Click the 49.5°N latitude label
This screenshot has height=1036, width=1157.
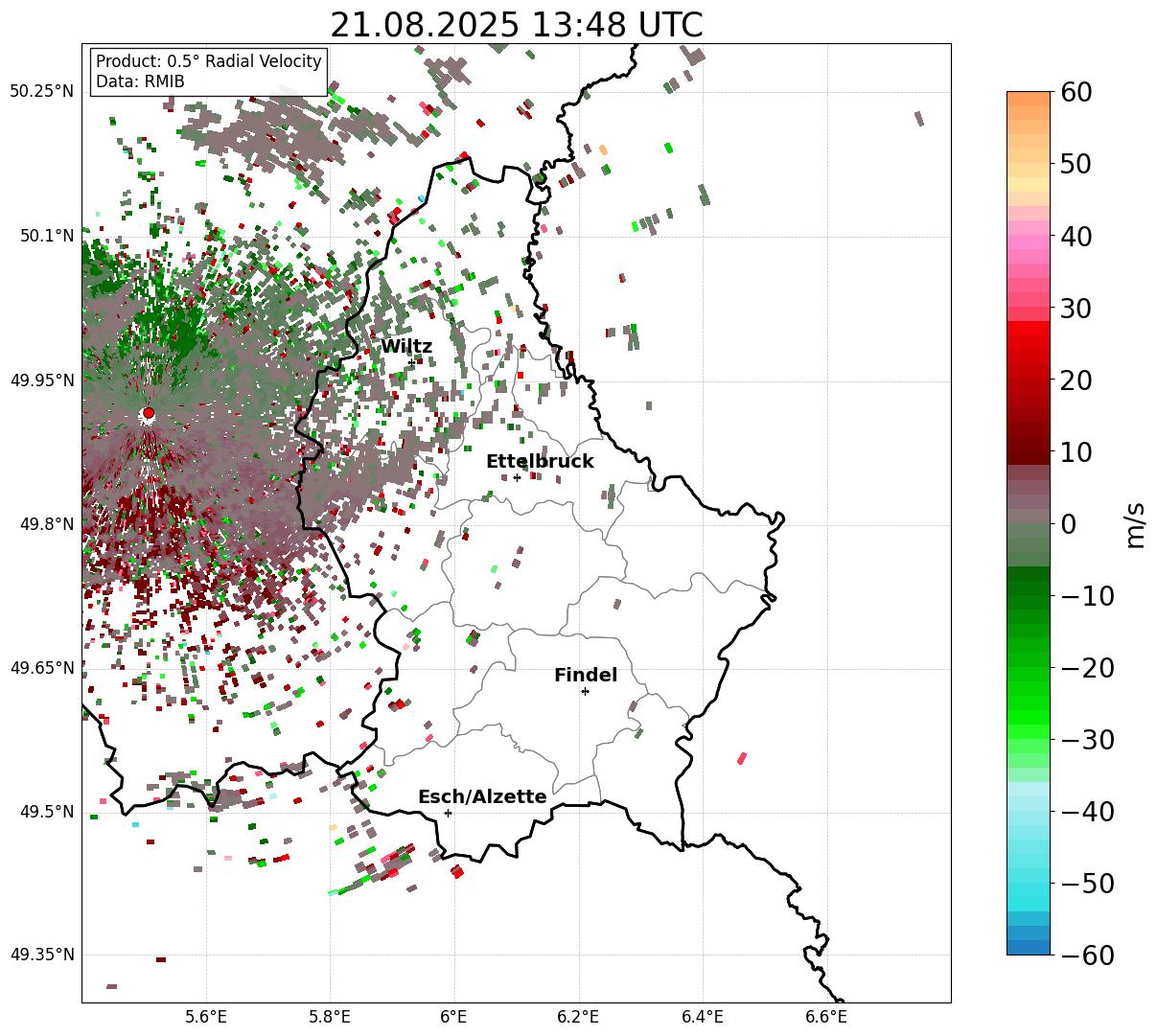pos(46,812)
